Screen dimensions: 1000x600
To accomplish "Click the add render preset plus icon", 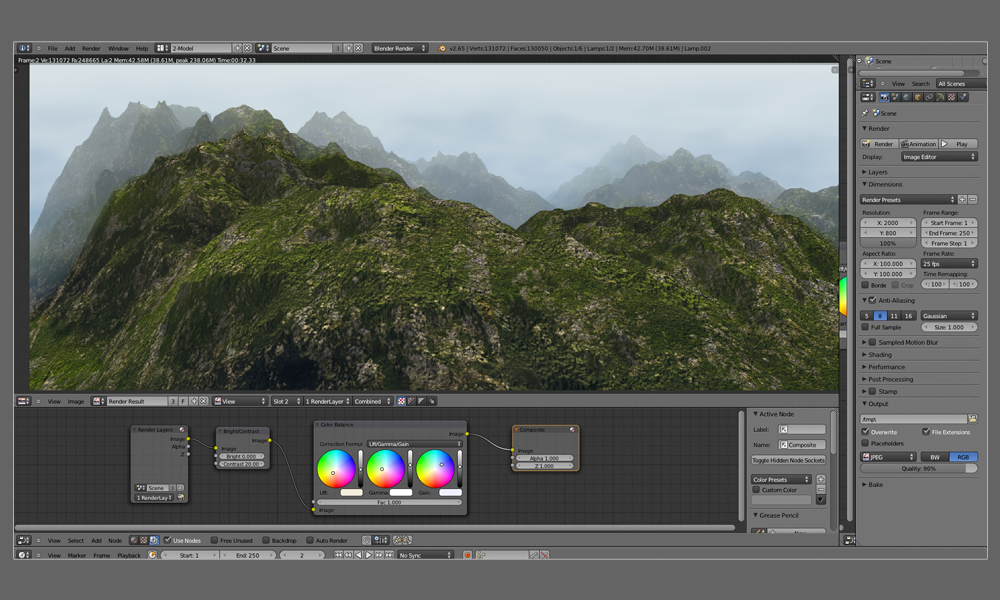I will point(962,200).
